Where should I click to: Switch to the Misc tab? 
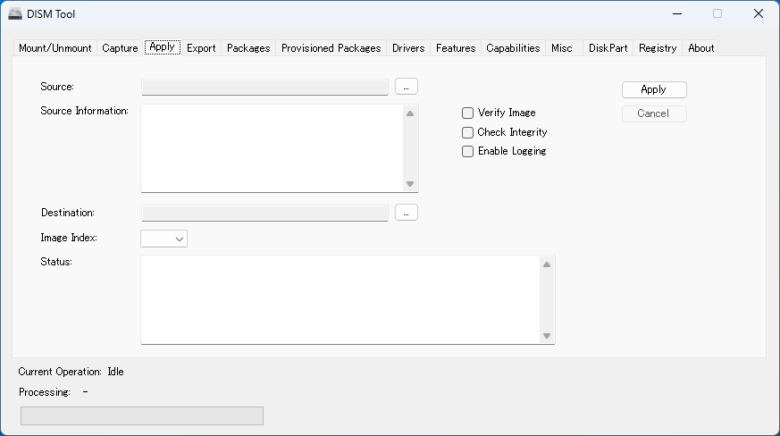click(562, 48)
